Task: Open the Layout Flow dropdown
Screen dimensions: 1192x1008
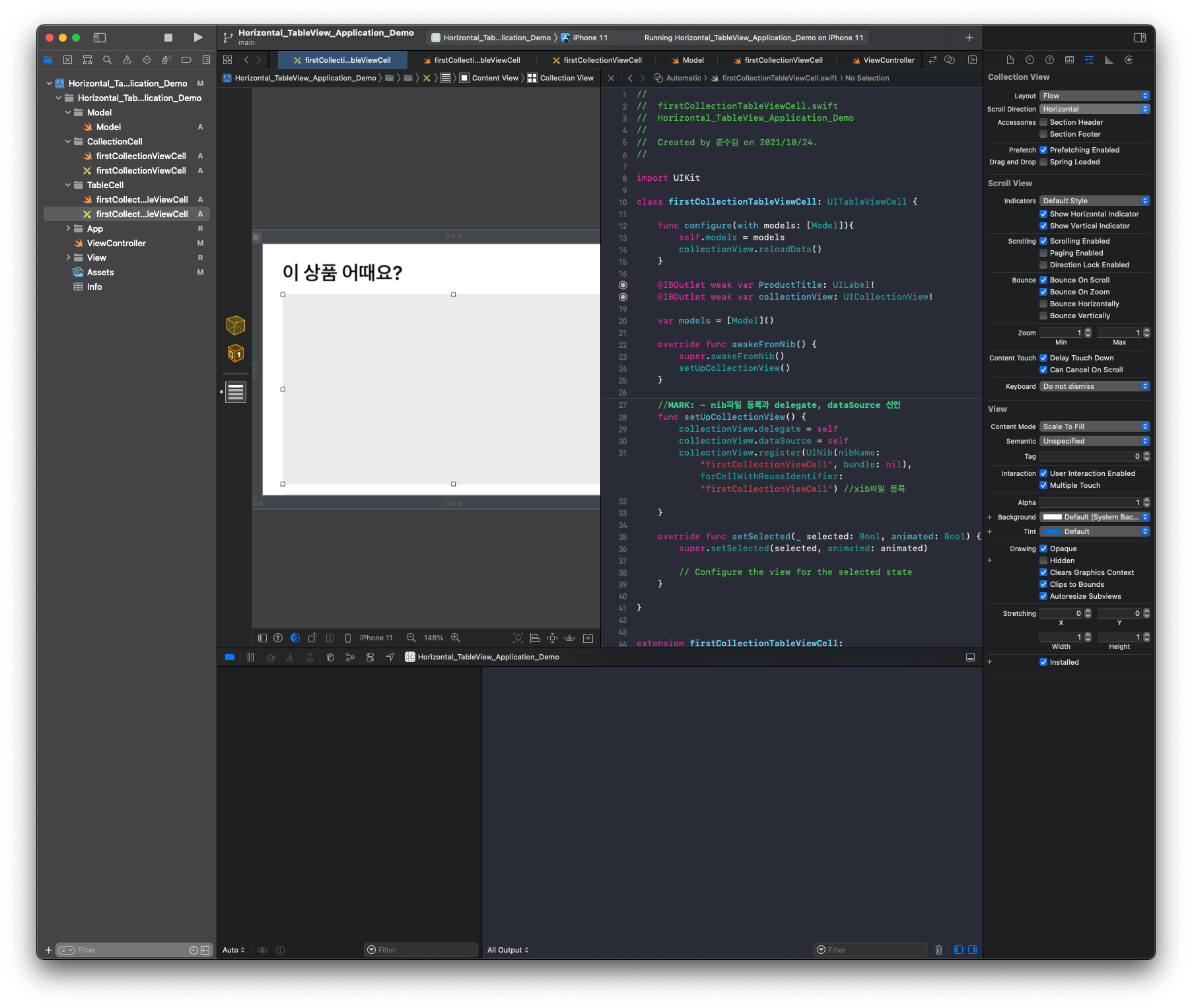Action: point(1094,96)
